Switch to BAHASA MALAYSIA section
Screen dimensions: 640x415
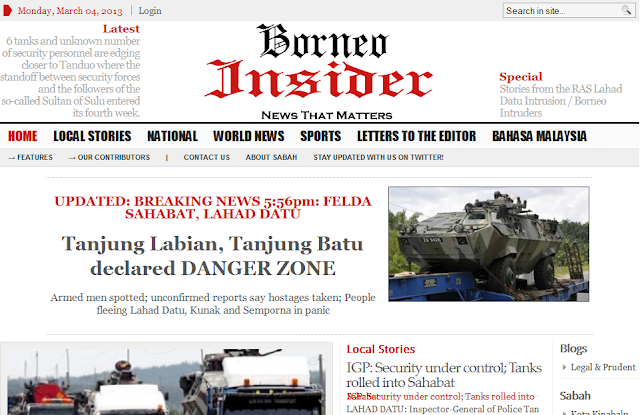tap(539, 136)
